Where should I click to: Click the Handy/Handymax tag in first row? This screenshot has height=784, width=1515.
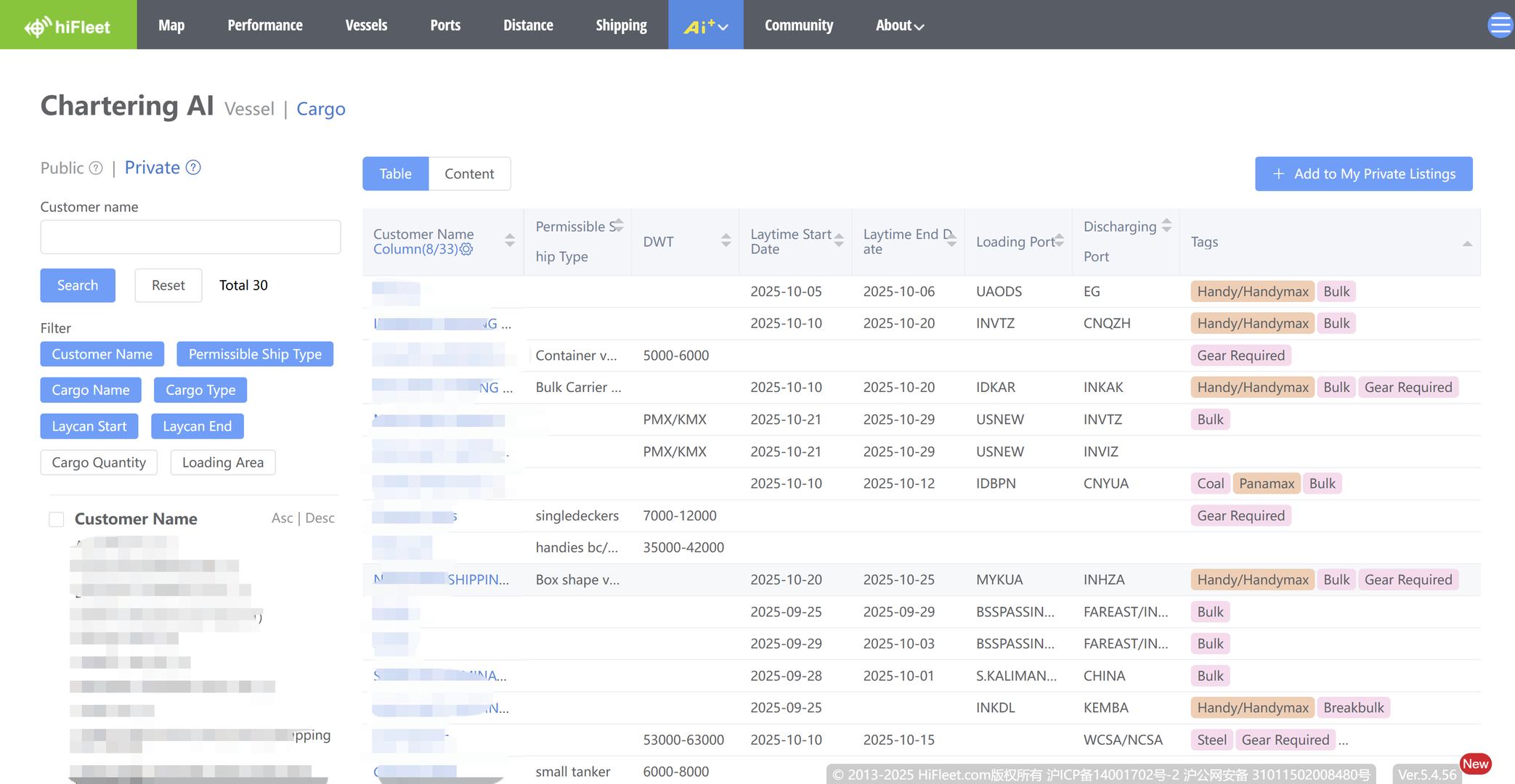coord(1252,291)
